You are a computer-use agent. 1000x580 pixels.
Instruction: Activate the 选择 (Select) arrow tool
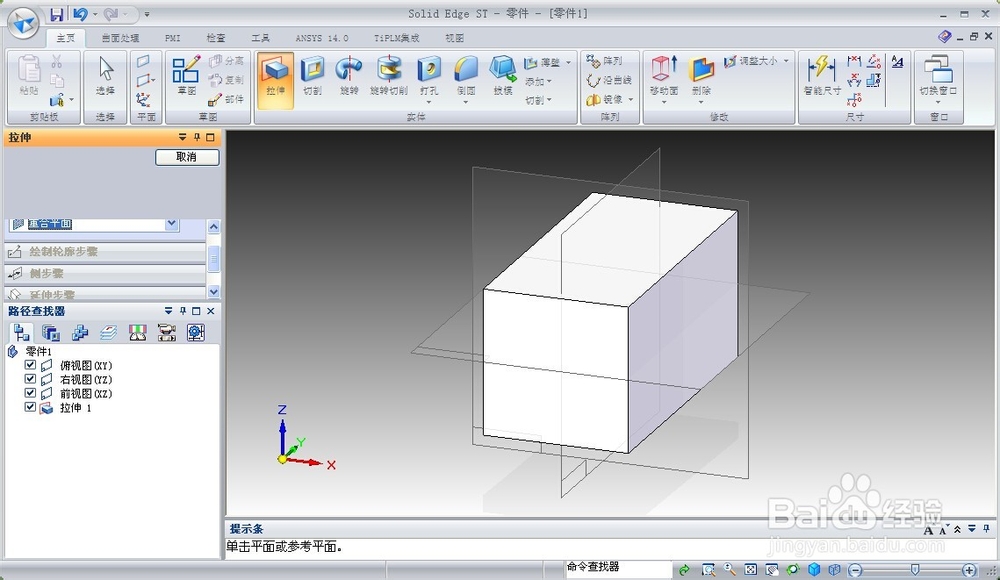coord(106,76)
